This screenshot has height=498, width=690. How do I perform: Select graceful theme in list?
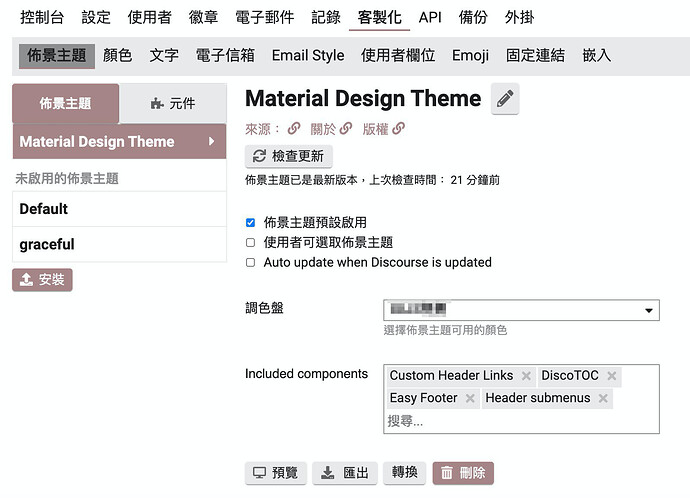tap(119, 245)
